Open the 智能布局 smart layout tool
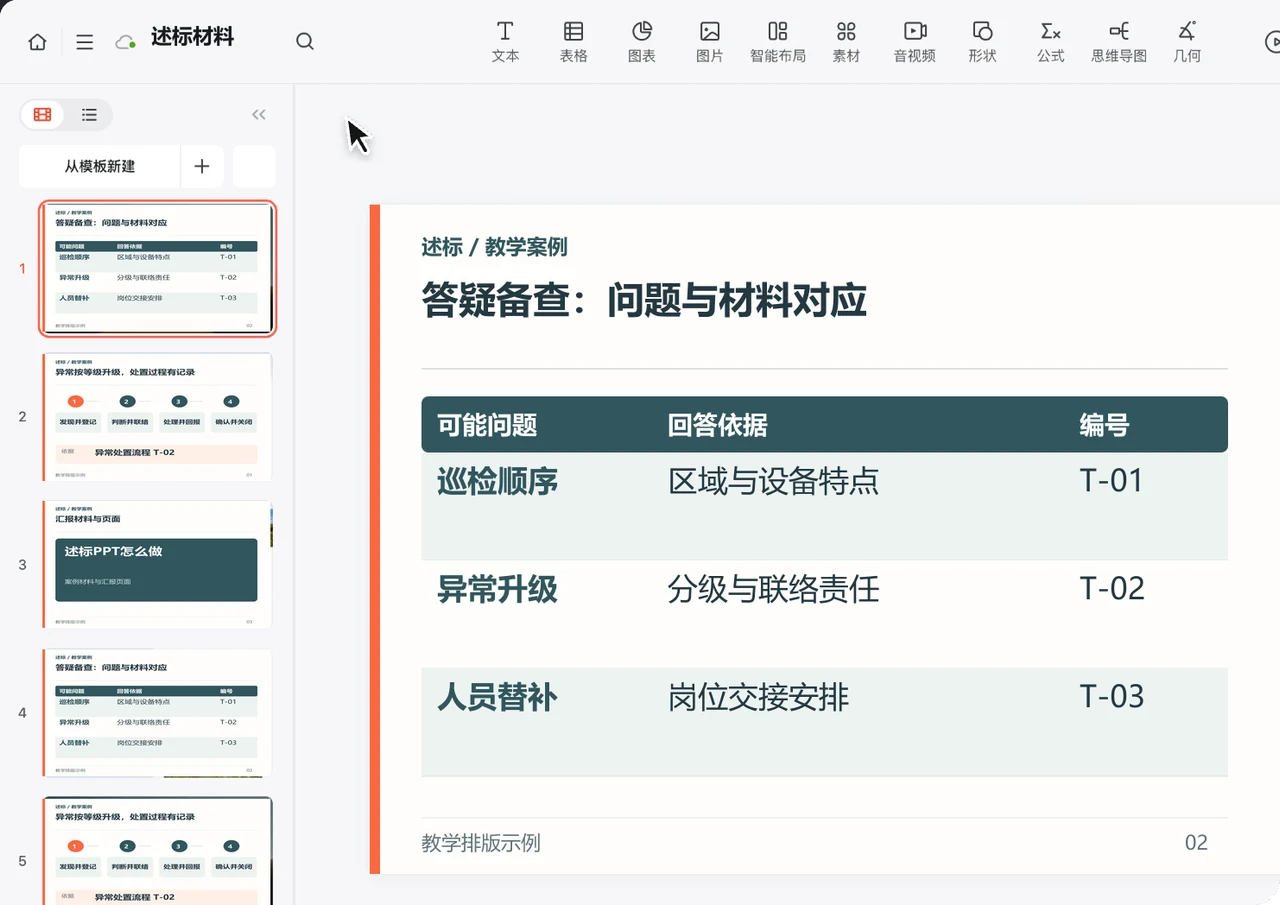1280x905 pixels. 778,42
